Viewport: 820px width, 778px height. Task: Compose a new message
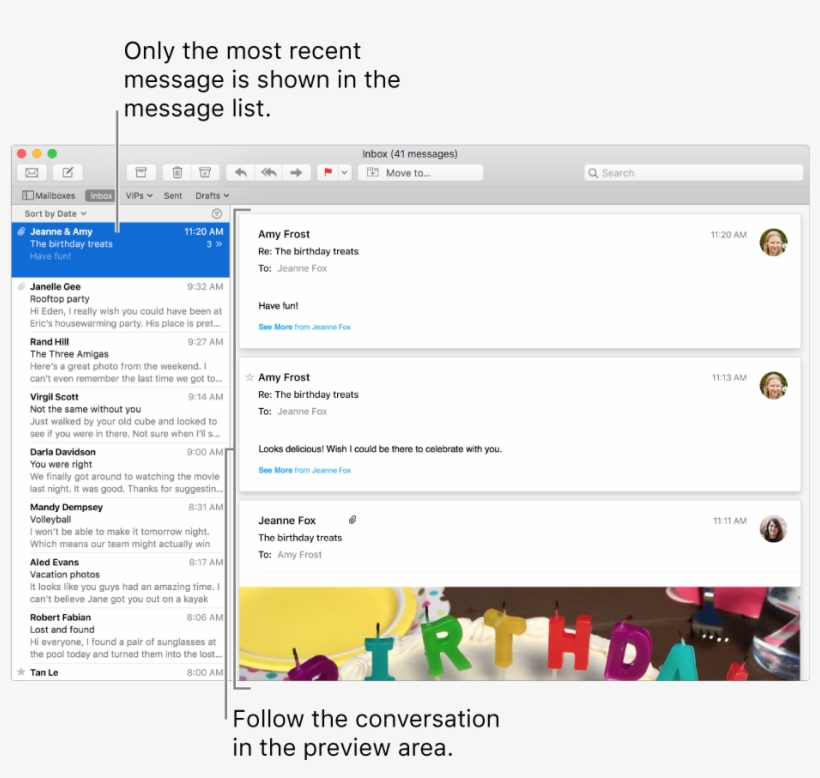pyautogui.click(x=66, y=171)
